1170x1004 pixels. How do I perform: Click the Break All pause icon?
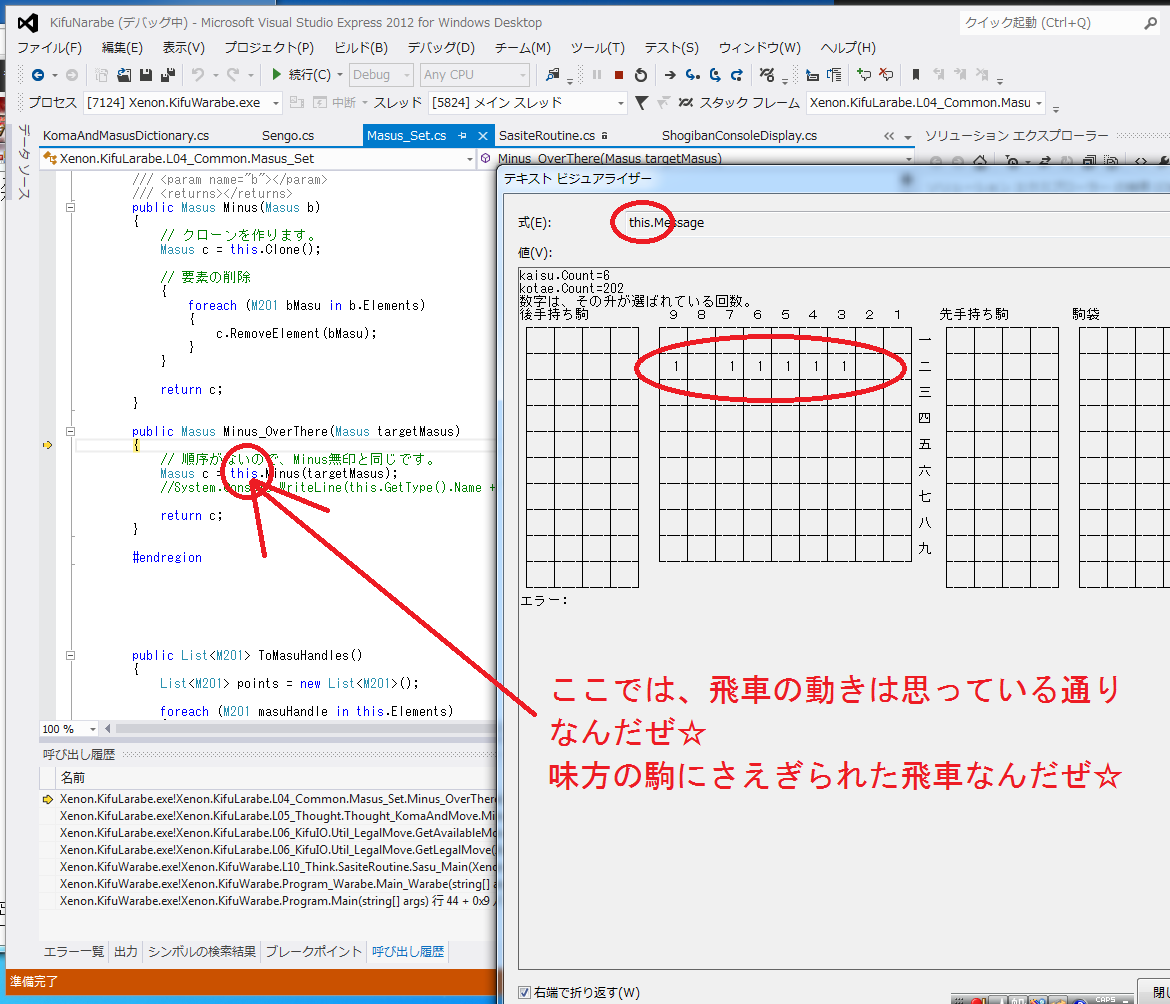[x=597, y=75]
